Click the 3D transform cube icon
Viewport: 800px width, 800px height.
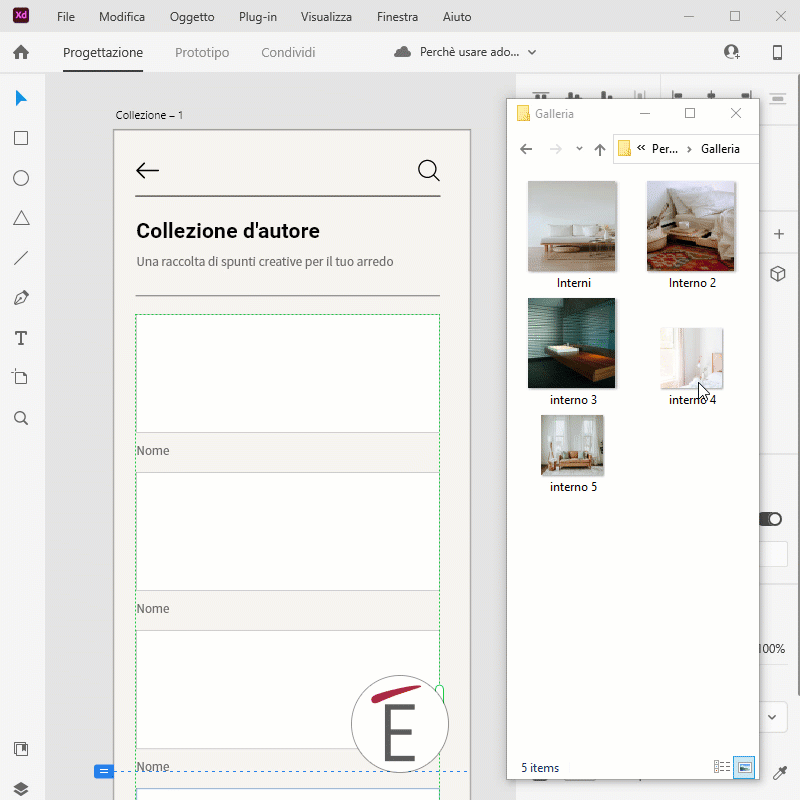click(778, 274)
